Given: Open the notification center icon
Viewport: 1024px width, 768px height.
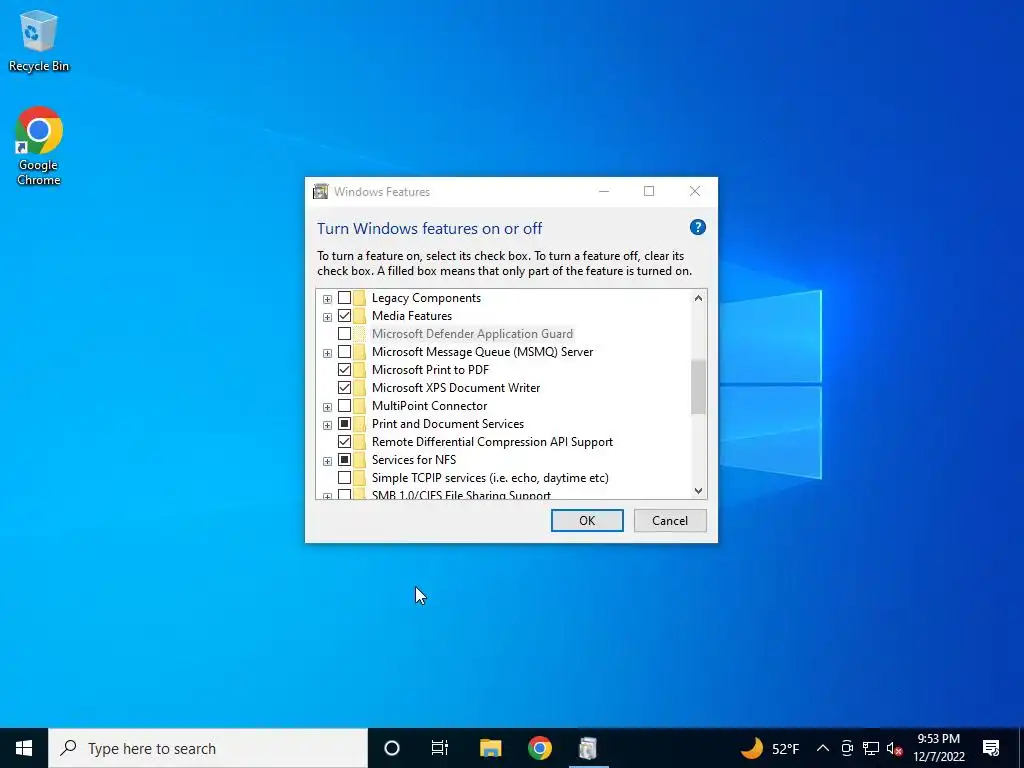Looking at the screenshot, I should point(991,748).
